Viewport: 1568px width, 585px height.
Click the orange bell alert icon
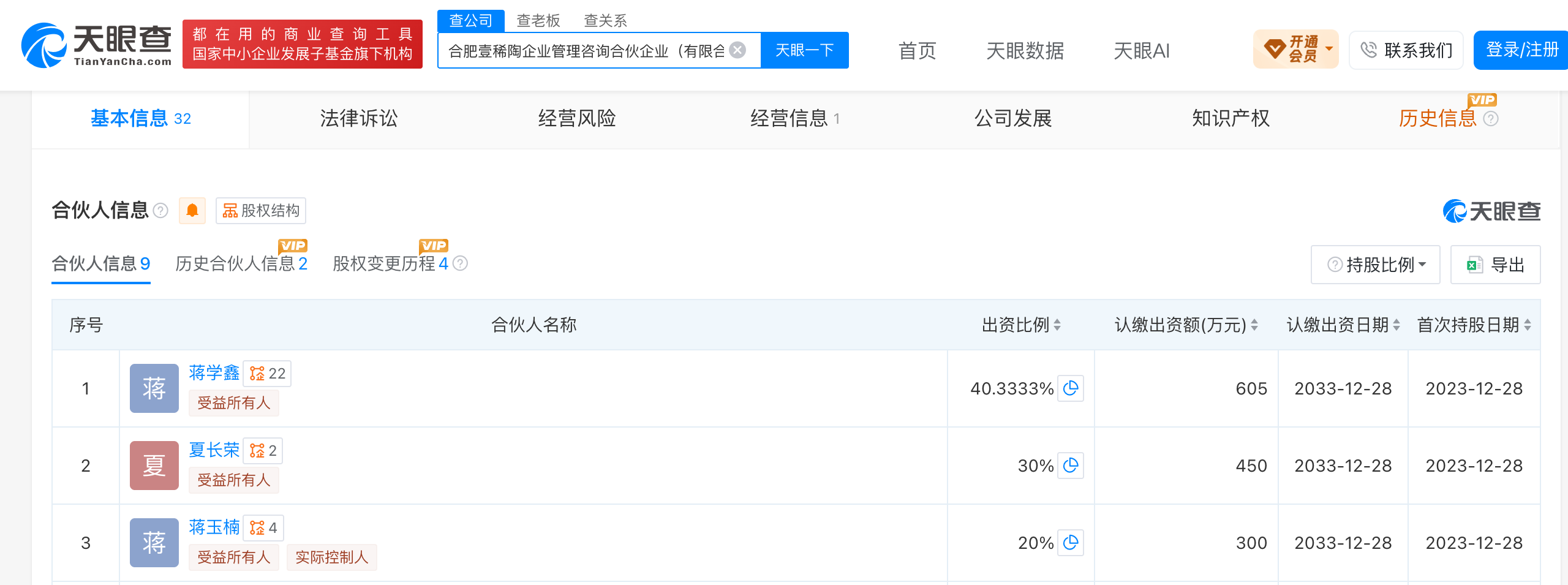[x=192, y=211]
